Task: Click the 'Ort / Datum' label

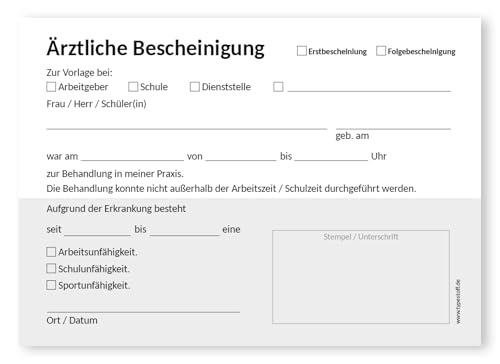Action: [x=72, y=320]
